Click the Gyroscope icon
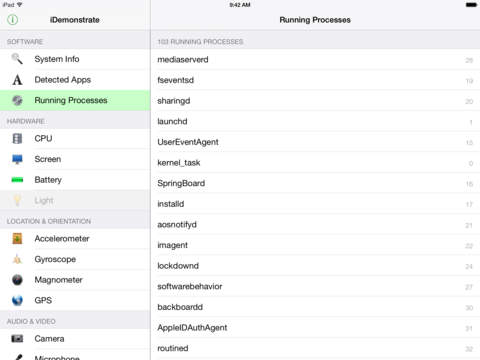 tap(17, 259)
